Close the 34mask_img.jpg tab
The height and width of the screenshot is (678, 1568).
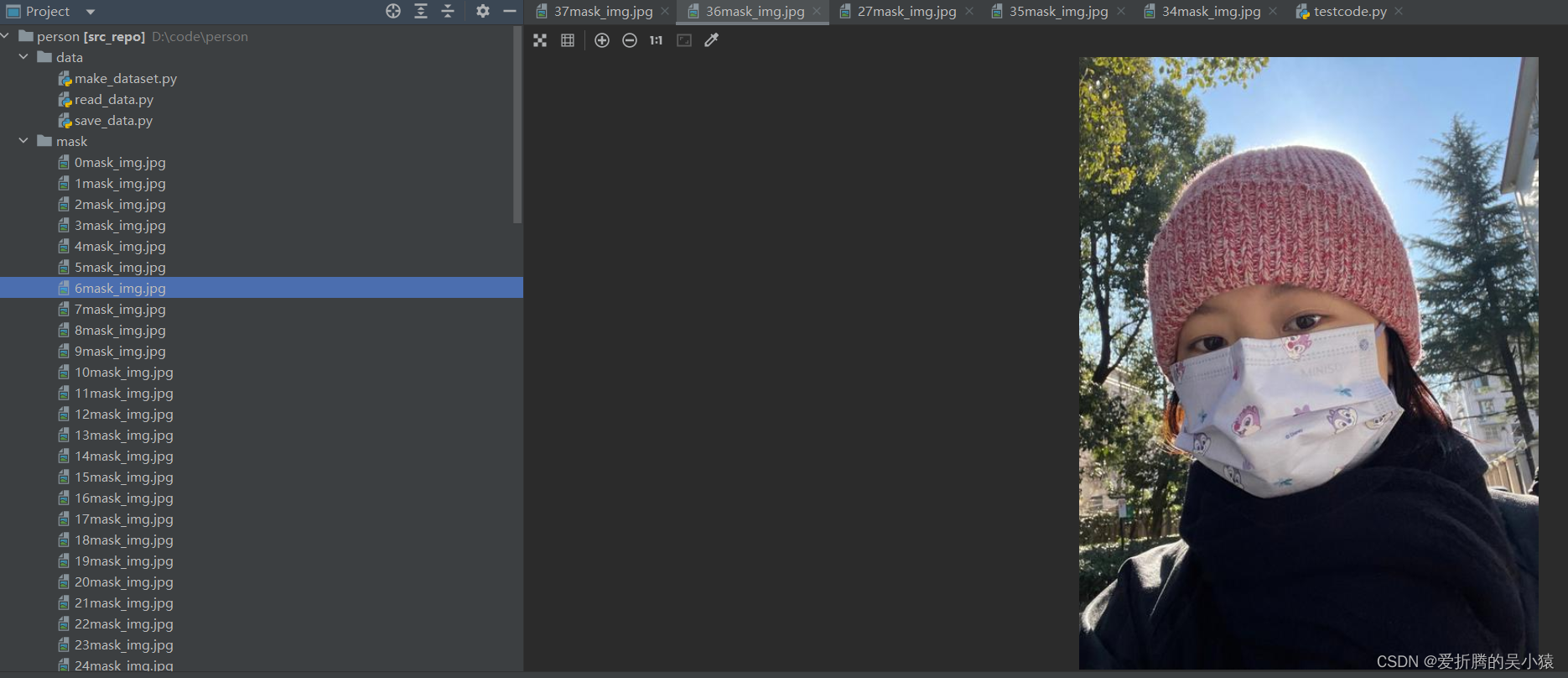[1273, 12]
